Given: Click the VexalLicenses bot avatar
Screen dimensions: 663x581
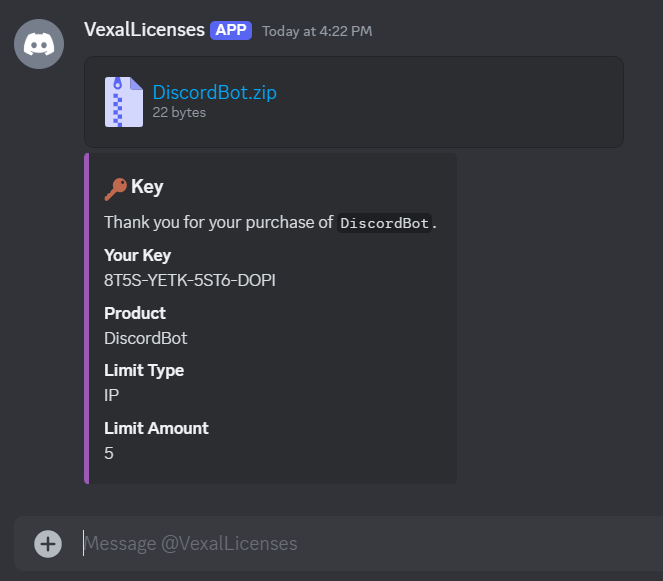Looking at the screenshot, I should 39,44.
